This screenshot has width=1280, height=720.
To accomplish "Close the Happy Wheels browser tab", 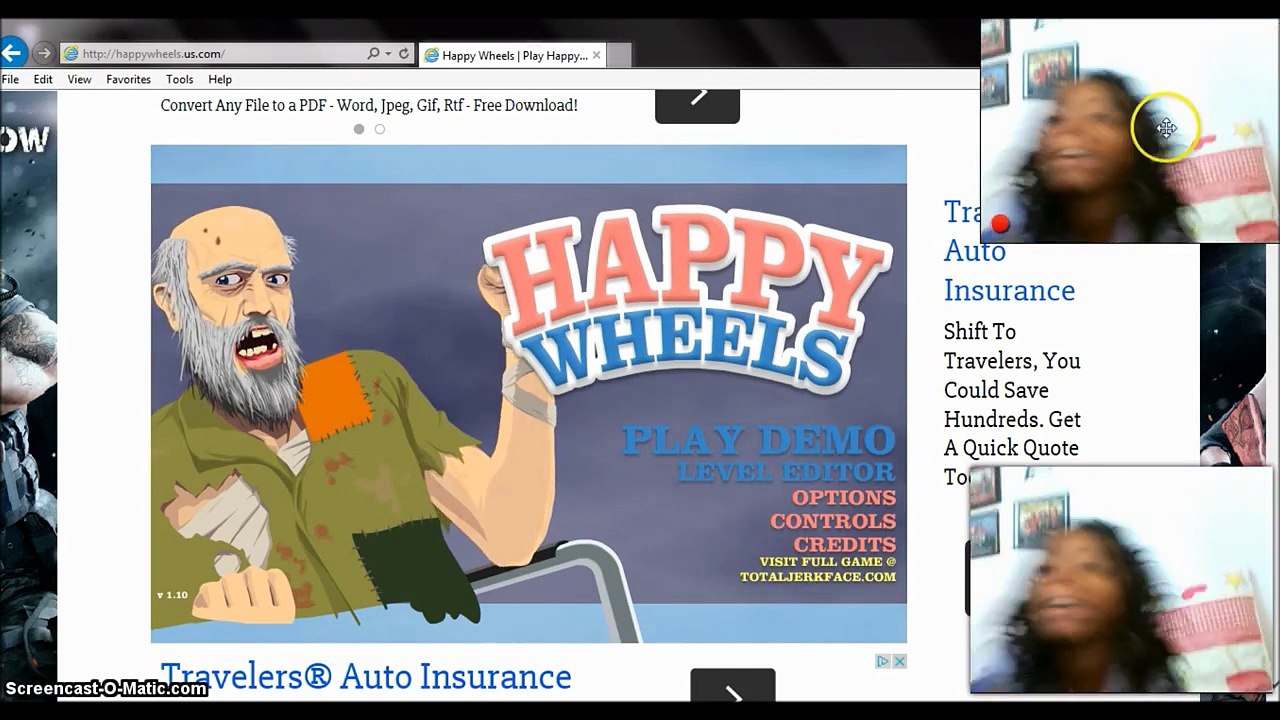I will pos(597,55).
